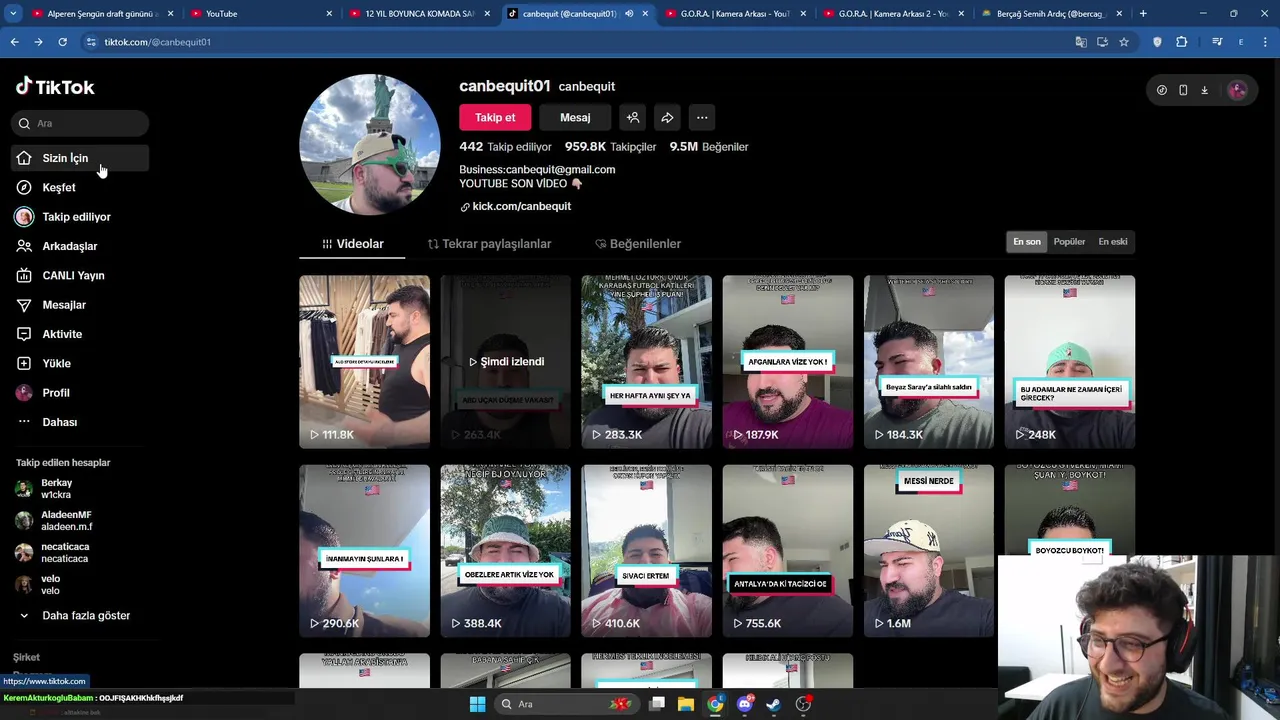Open the account avatar menu top right
The width and height of the screenshot is (1280, 720).
click(x=1237, y=90)
